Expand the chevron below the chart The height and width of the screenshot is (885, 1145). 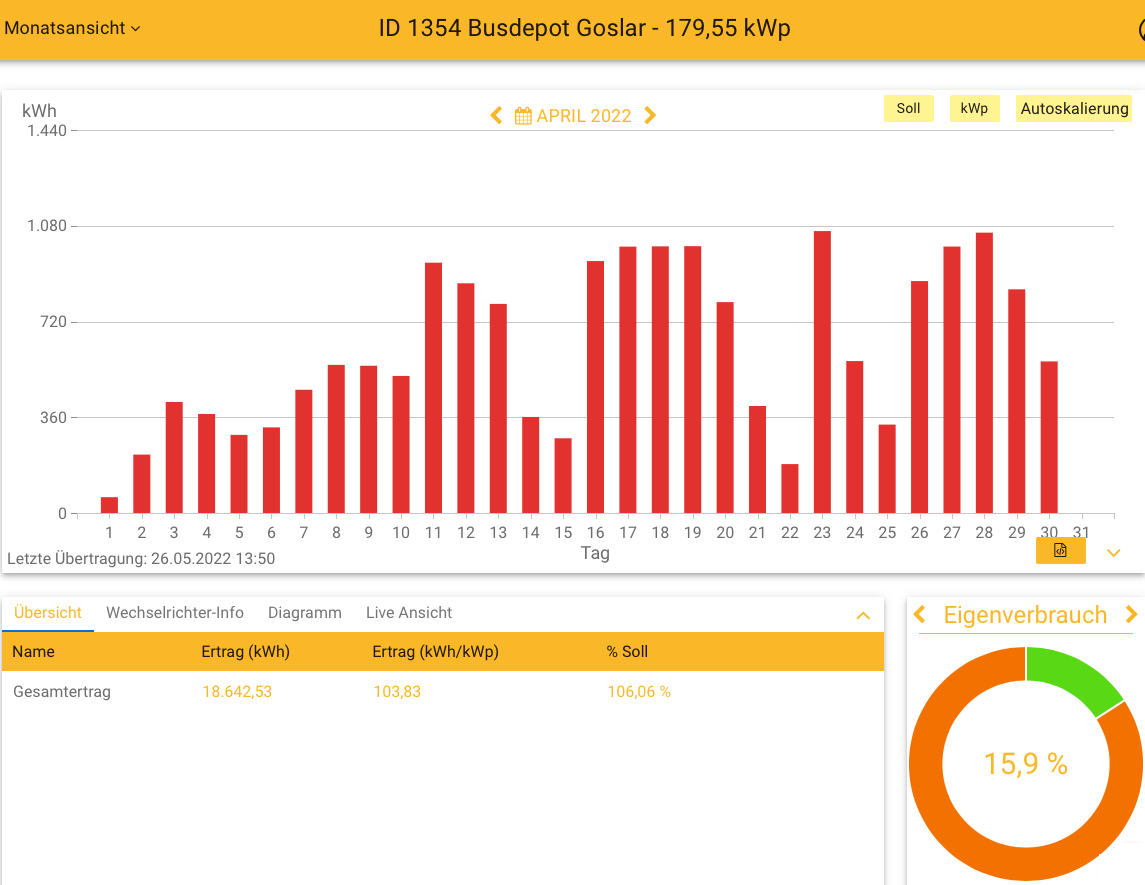click(1113, 553)
